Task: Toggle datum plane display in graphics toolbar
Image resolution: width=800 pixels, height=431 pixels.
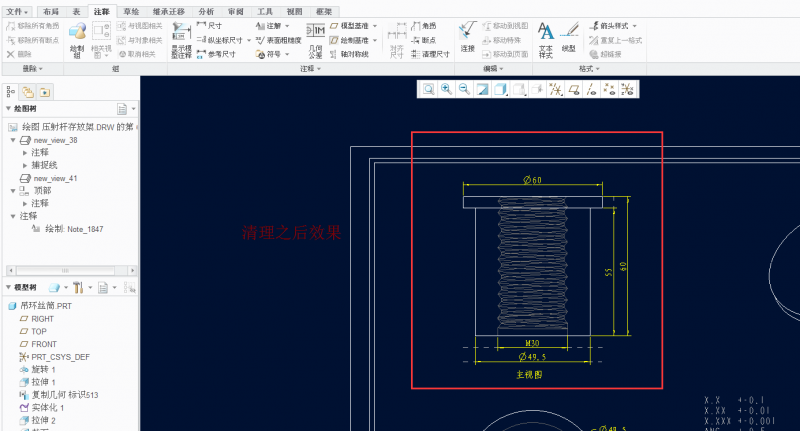Action: tap(573, 90)
